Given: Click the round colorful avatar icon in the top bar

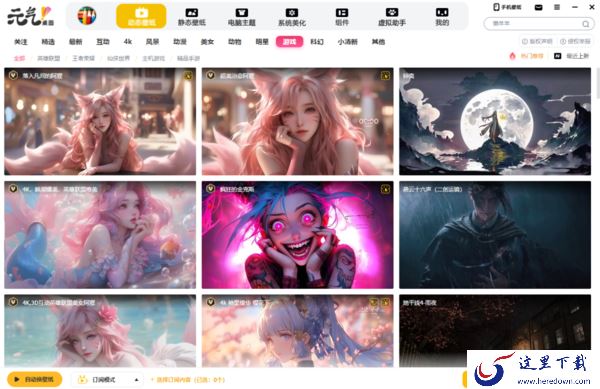Looking at the screenshot, I should point(87,16).
